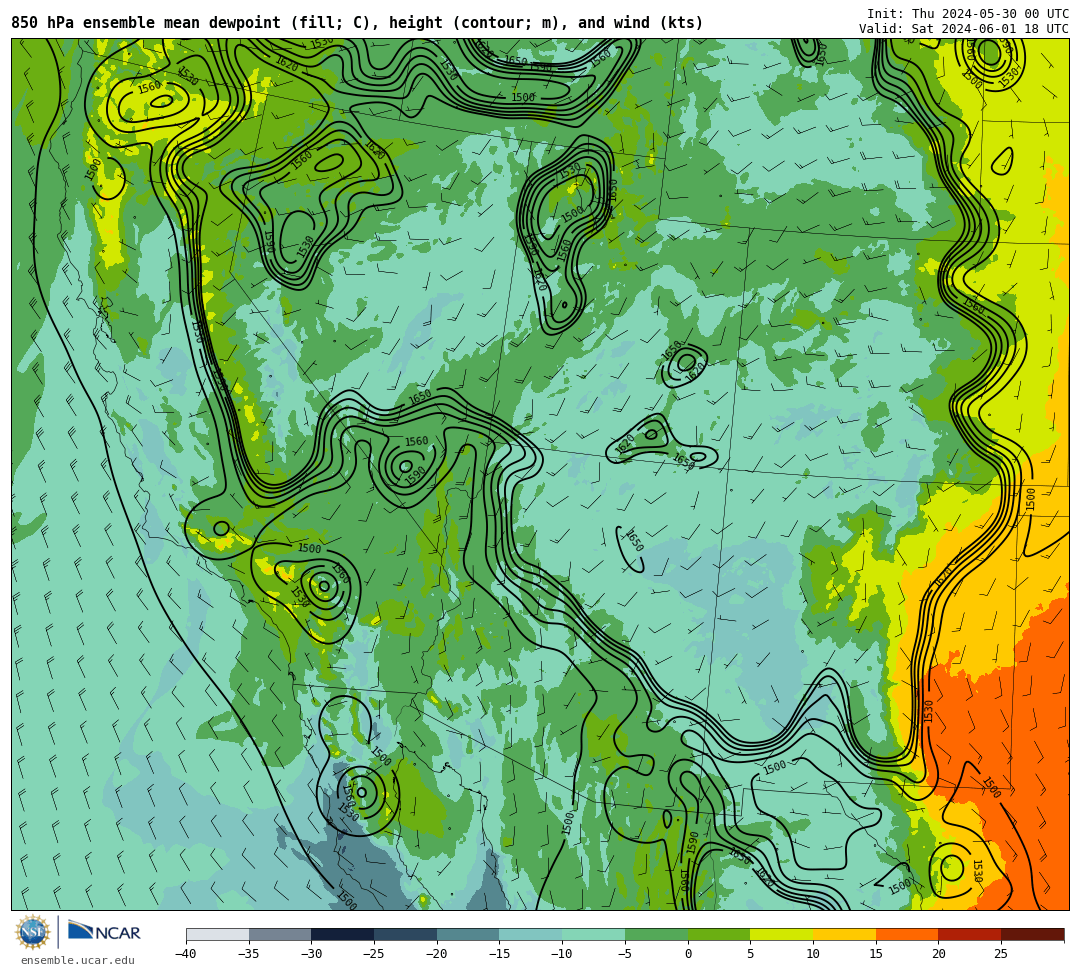This screenshot has width=1080, height=973.
Task: Click the 25 colorbar tick label
Action: click(x=1001, y=954)
